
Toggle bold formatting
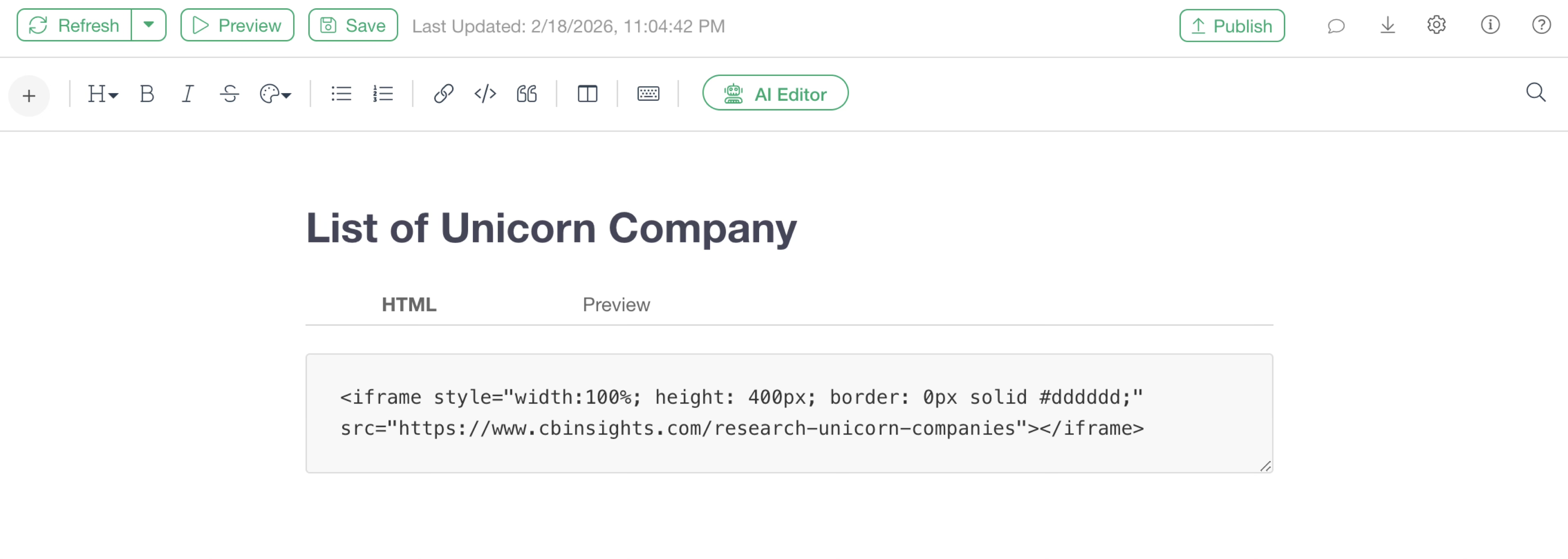coord(147,94)
